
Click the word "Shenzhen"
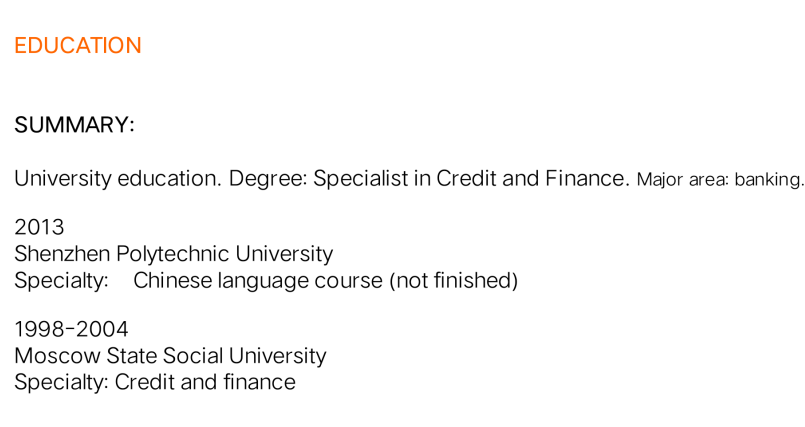pyautogui.click(x=62, y=254)
